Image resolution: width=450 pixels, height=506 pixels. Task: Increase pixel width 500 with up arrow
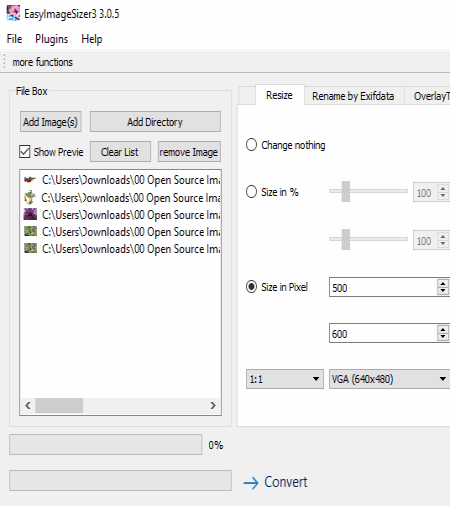coord(443,284)
